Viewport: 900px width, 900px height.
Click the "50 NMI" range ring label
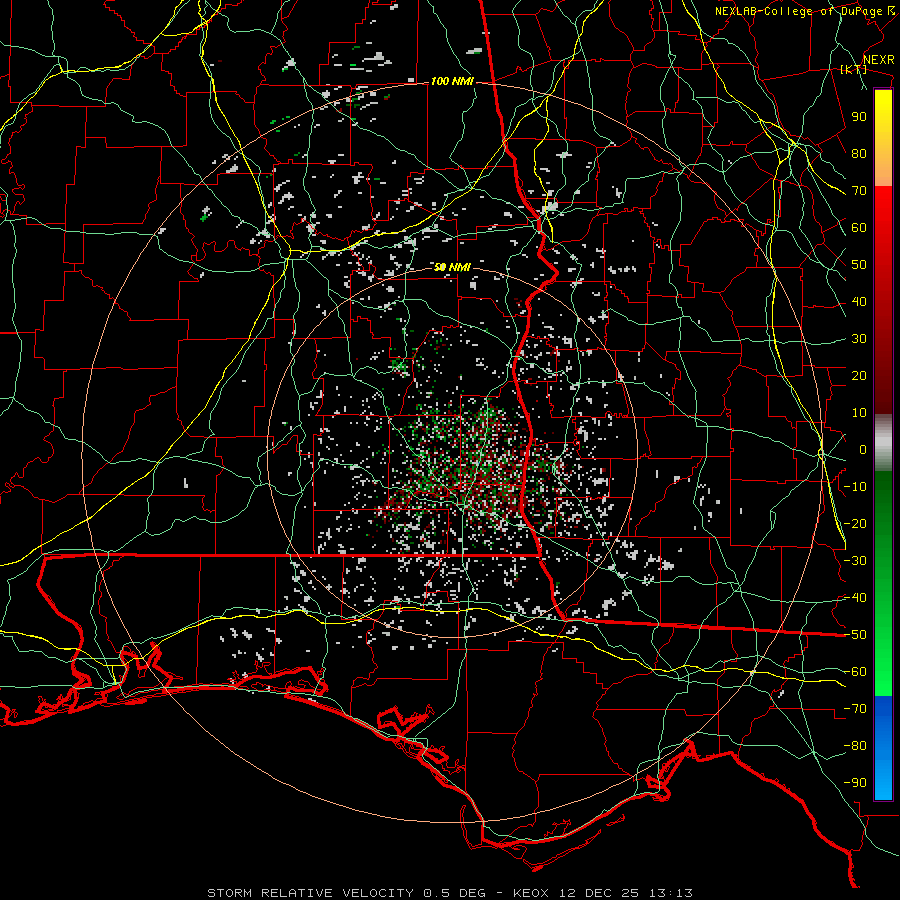tap(452, 267)
